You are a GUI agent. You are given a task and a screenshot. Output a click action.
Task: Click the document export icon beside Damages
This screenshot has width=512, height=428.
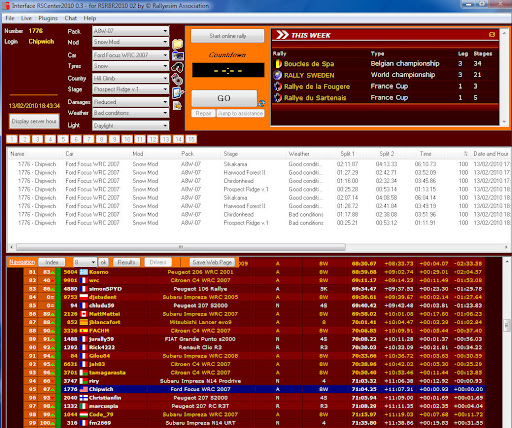pyautogui.click(x=177, y=106)
